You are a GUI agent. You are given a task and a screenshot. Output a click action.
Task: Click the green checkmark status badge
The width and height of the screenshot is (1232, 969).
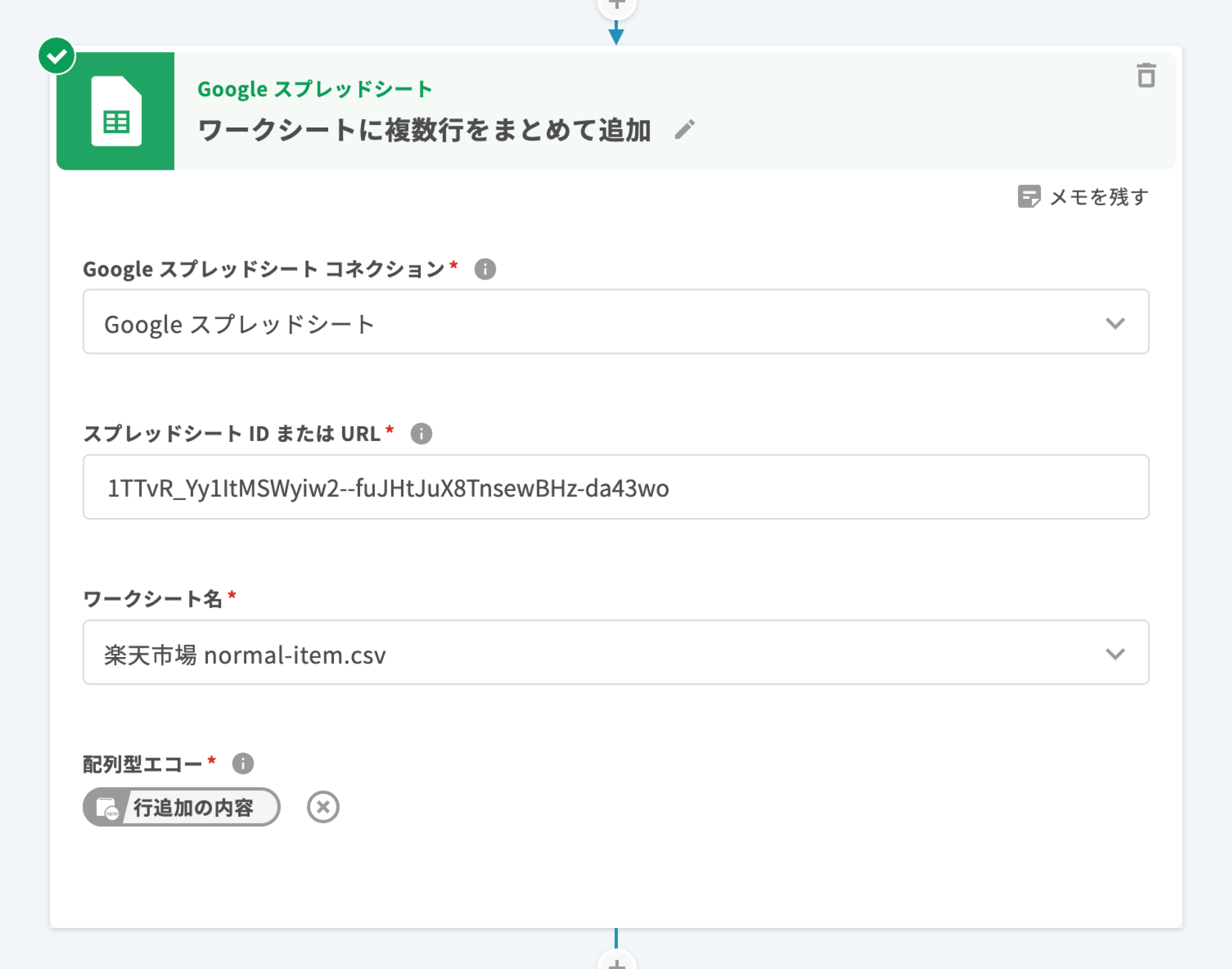click(56, 56)
